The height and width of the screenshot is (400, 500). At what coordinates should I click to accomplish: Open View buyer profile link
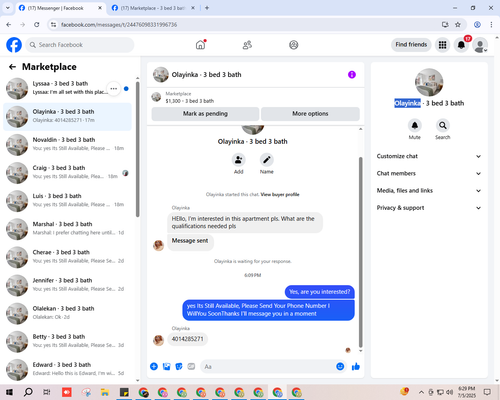coord(280,195)
